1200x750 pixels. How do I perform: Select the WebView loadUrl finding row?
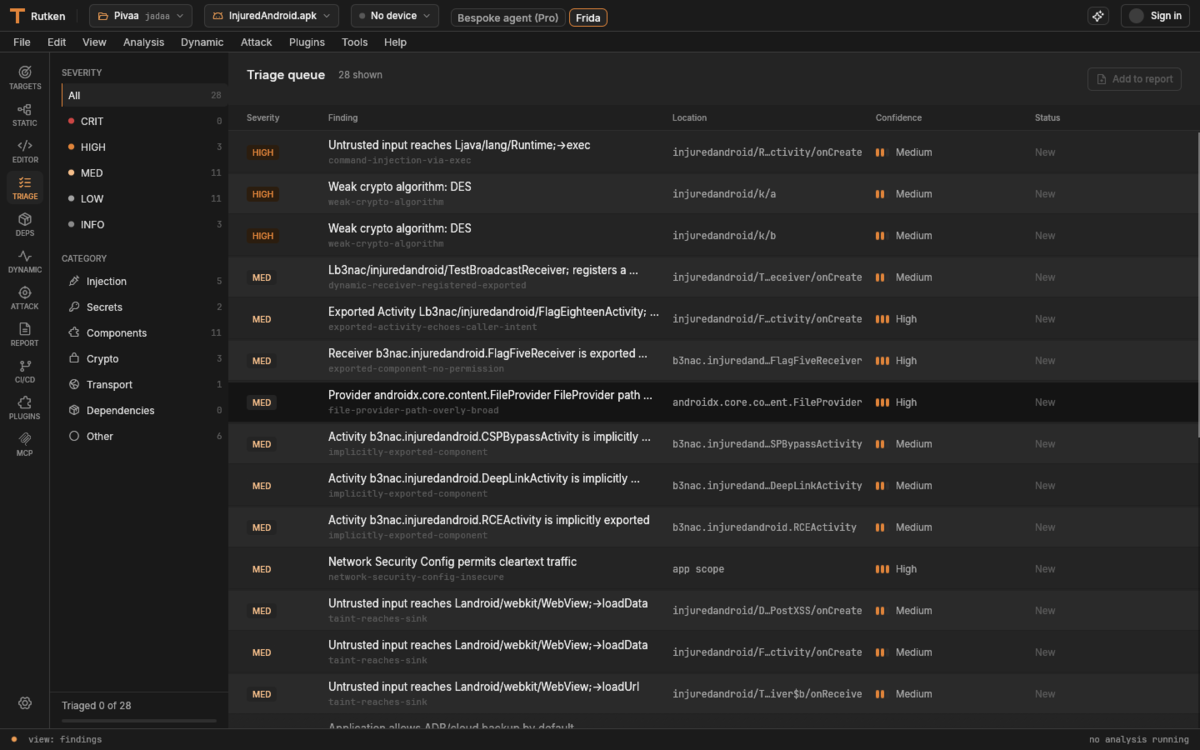click(712, 694)
